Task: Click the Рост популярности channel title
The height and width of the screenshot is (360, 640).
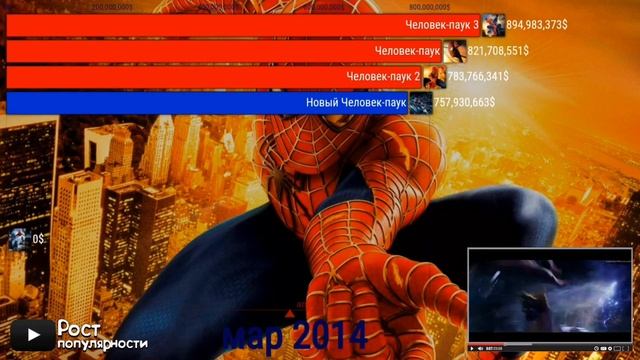Action: pyautogui.click(x=102, y=336)
